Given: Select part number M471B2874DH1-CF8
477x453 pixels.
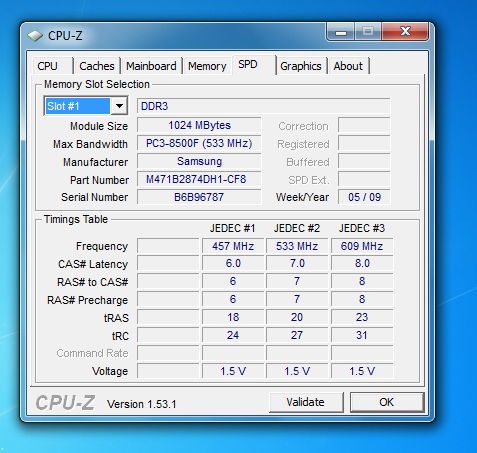Looking at the screenshot, I should pos(199,179).
